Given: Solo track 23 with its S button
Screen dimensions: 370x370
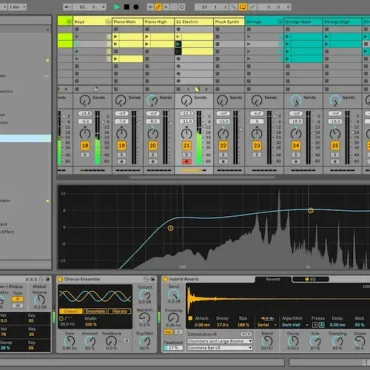Looking at the screenshot, I should point(257,155).
